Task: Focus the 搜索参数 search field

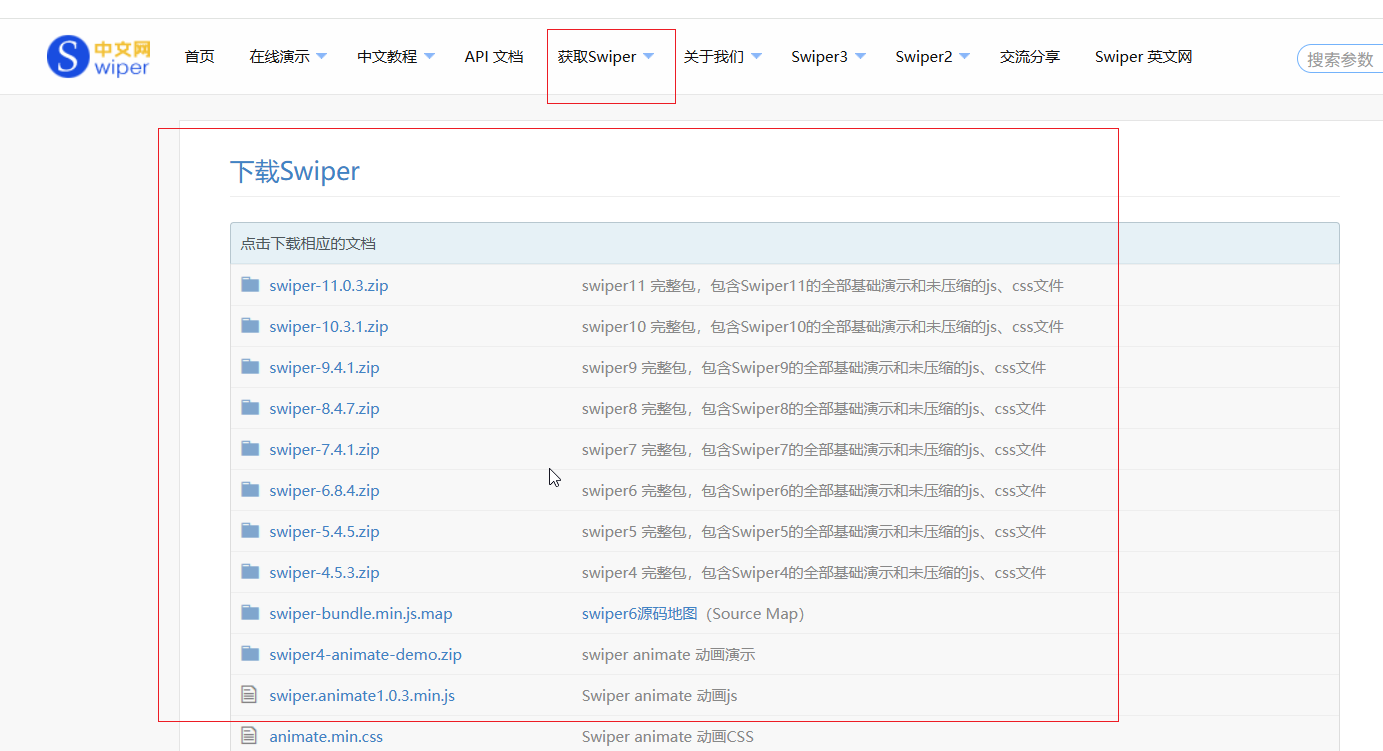Action: click(1340, 59)
